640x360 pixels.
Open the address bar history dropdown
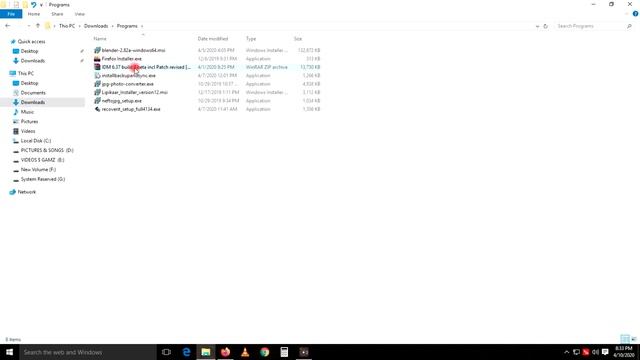click(537, 26)
